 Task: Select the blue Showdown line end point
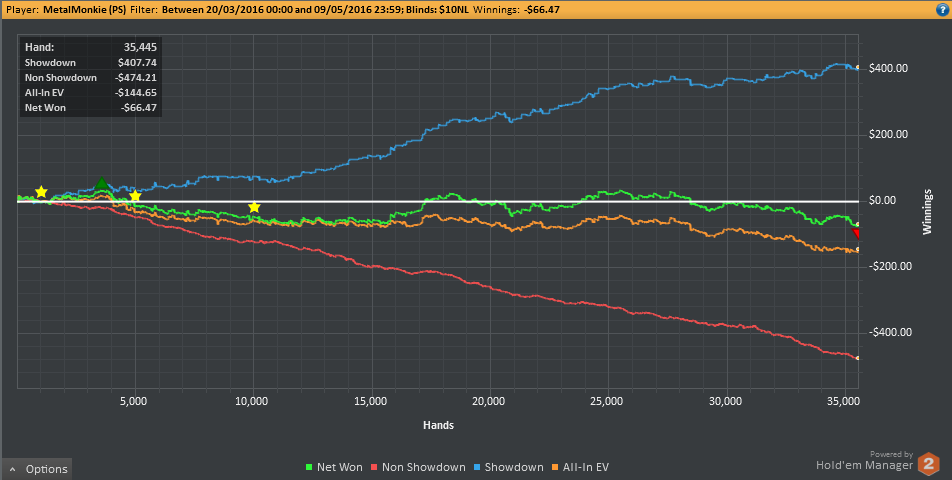click(x=857, y=67)
